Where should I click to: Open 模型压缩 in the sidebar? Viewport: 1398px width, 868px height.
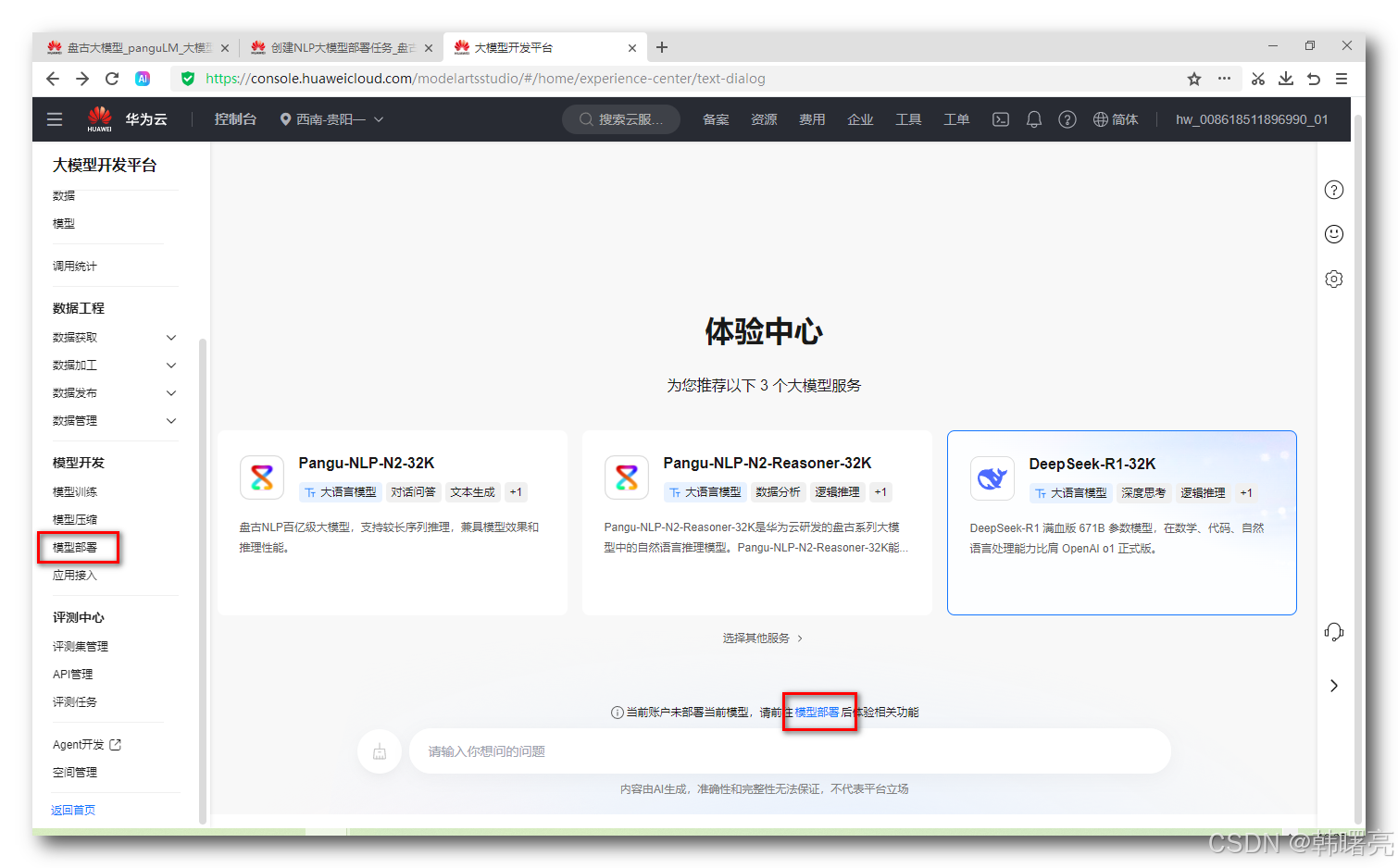[x=75, y=520]
